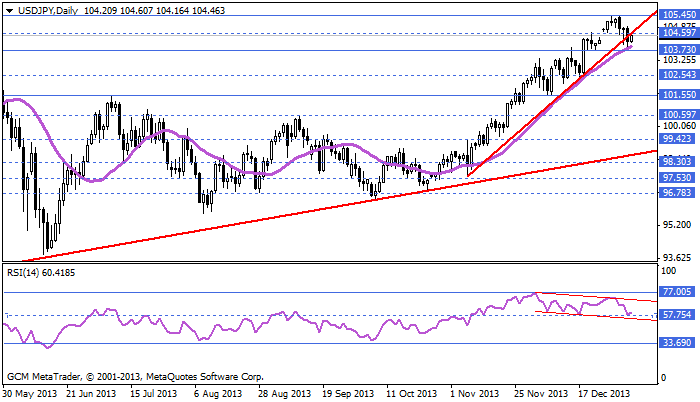
Task: Select the long red rising trendline
Action: pyautogui.click(x=339, y=205)
